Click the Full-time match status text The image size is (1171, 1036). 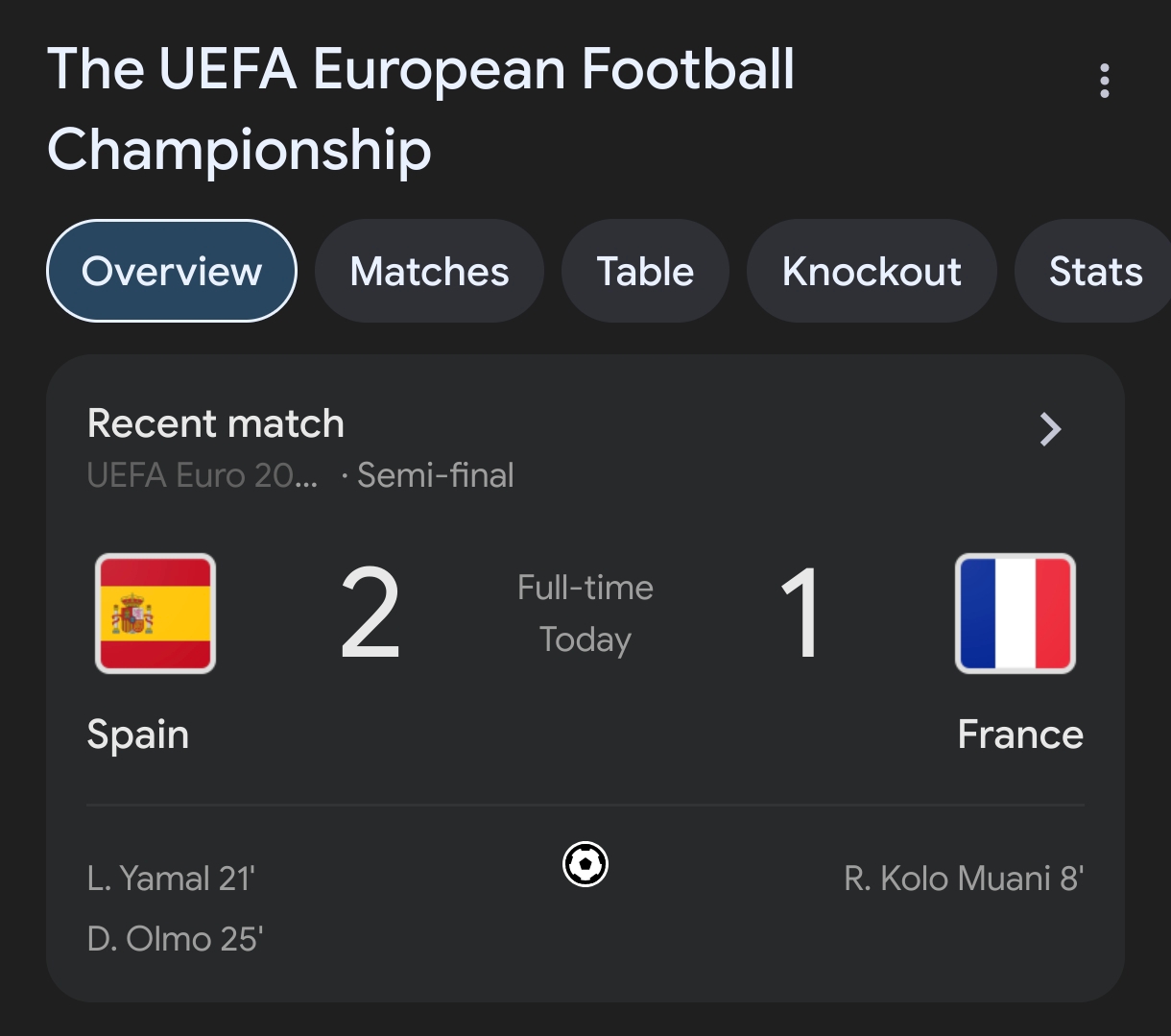point(585,588)
